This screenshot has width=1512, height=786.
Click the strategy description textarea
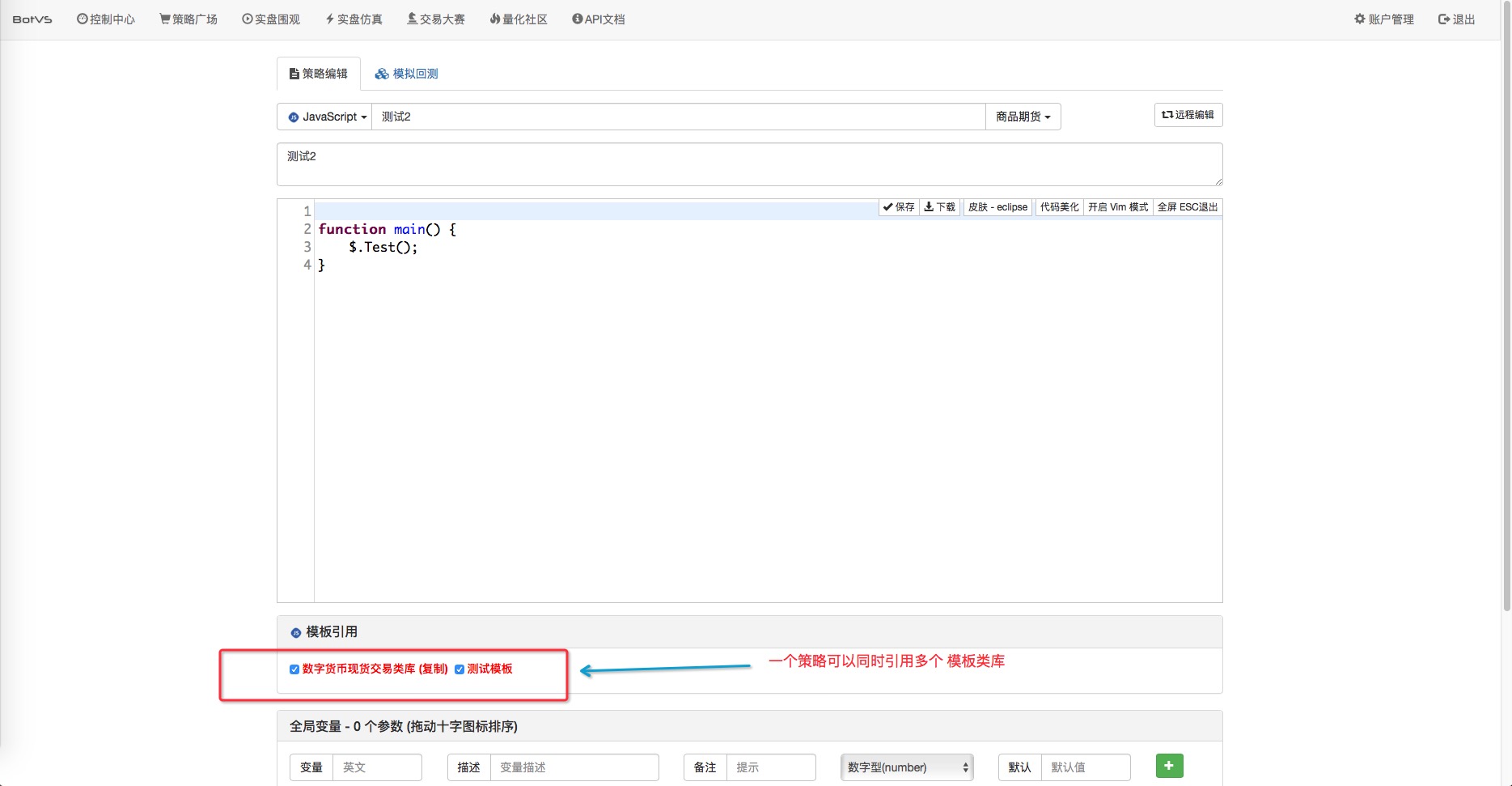click(750, 164)
